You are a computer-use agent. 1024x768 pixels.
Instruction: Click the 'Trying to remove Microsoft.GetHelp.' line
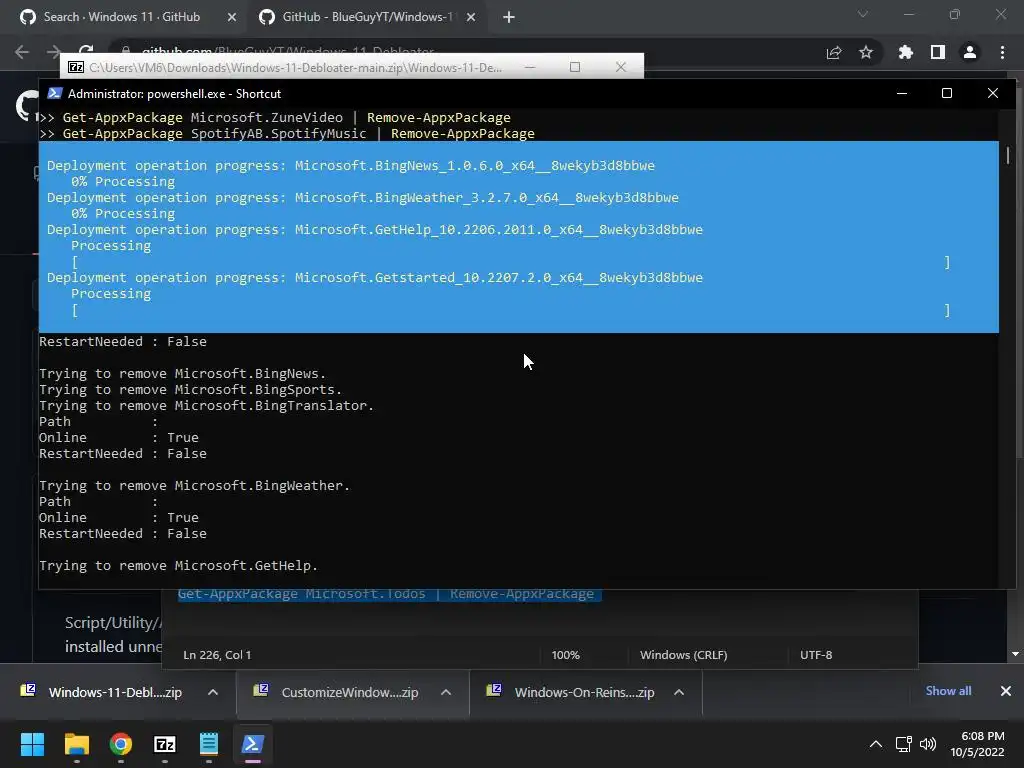(x=178, y=566)
